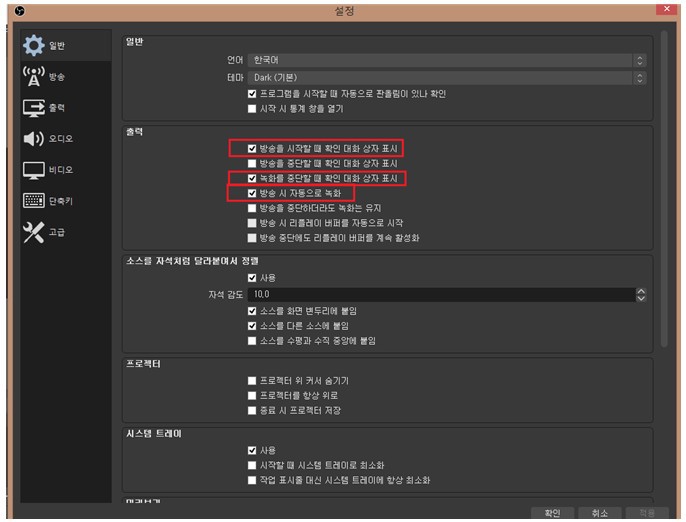Enable 작업 표시줄 대신 시스템 트레이에 항상 최소화

(x=252, y=480)
